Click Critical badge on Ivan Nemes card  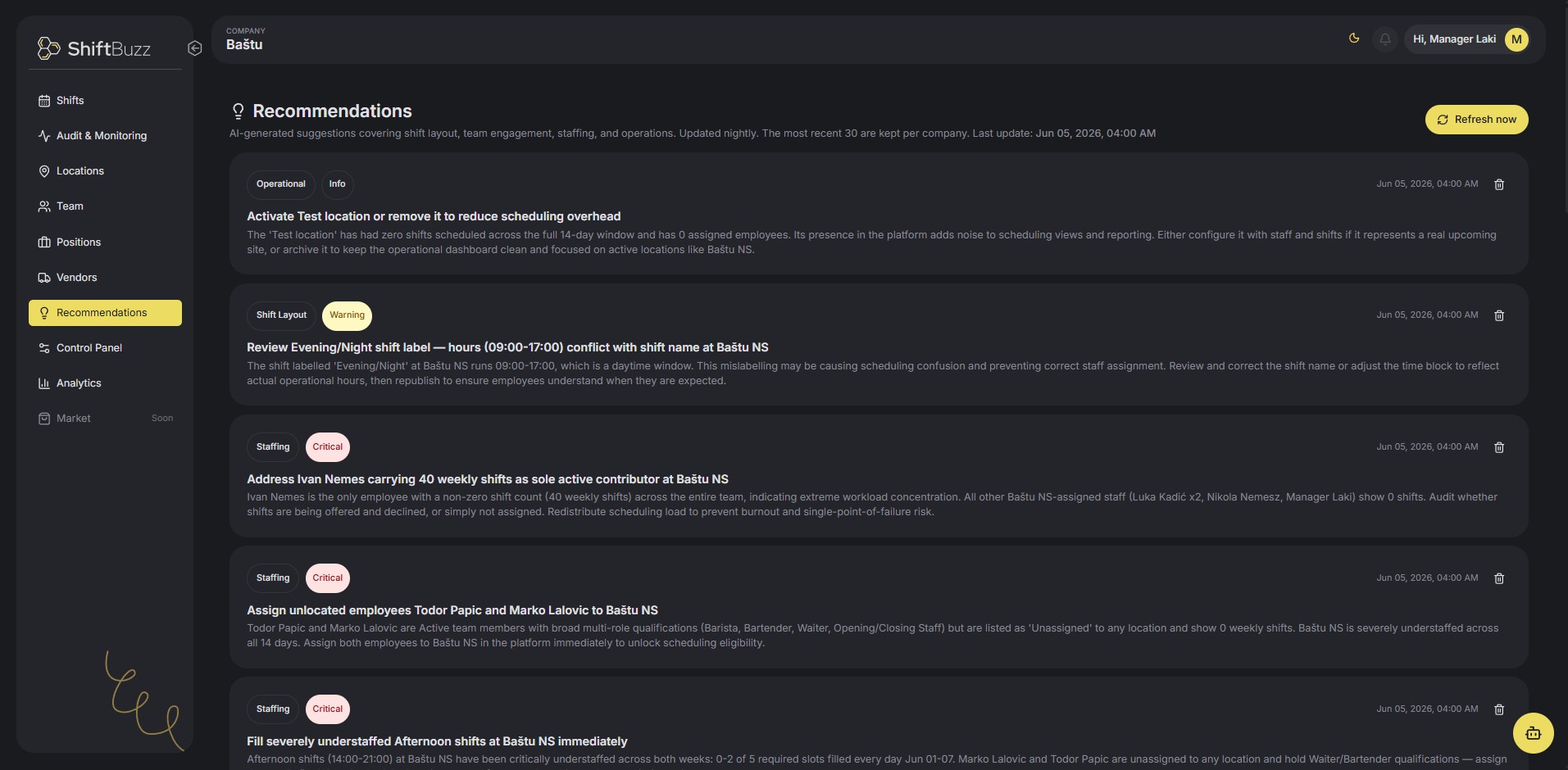[x=328, y=447]
